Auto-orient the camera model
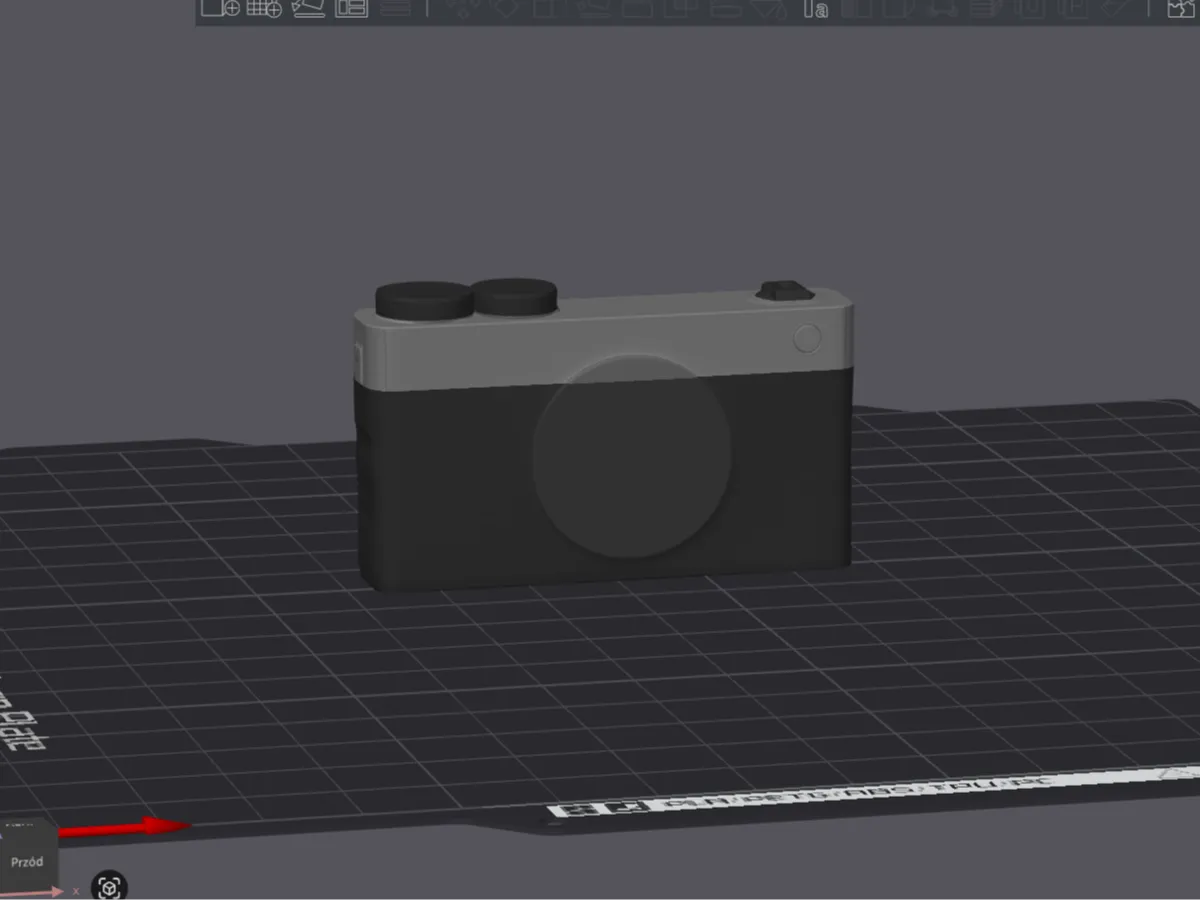 pyautogui.click(x=307, y=9)
